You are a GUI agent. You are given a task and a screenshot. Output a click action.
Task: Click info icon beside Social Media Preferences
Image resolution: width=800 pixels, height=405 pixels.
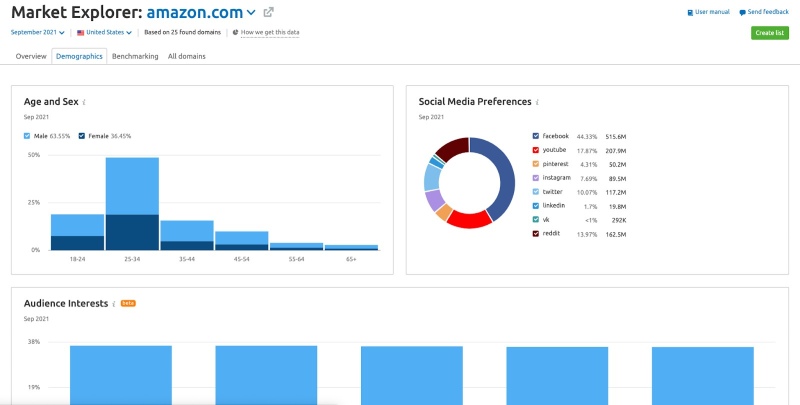click(538, 102)
